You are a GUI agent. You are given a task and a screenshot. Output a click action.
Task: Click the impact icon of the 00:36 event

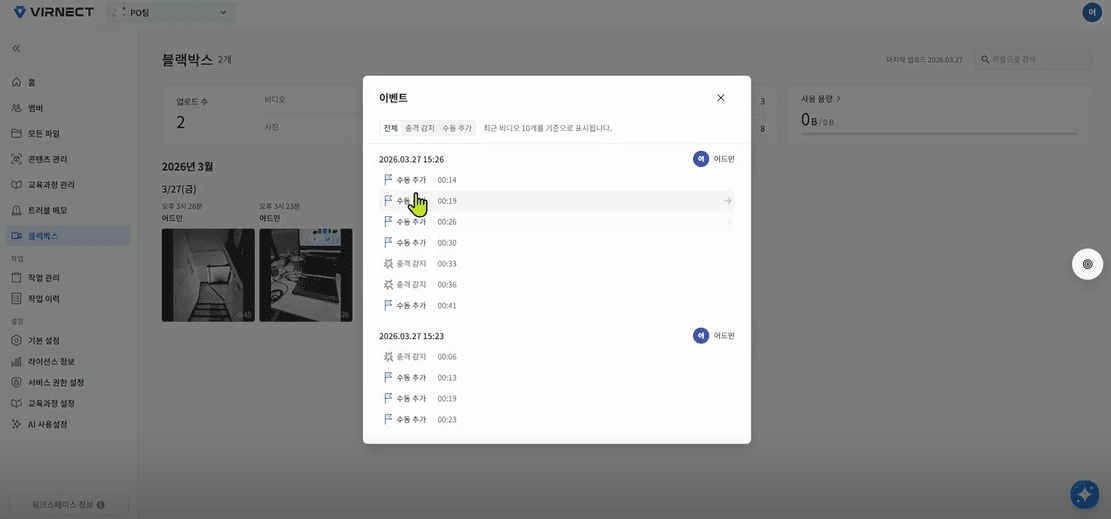[x=388, y=284]
